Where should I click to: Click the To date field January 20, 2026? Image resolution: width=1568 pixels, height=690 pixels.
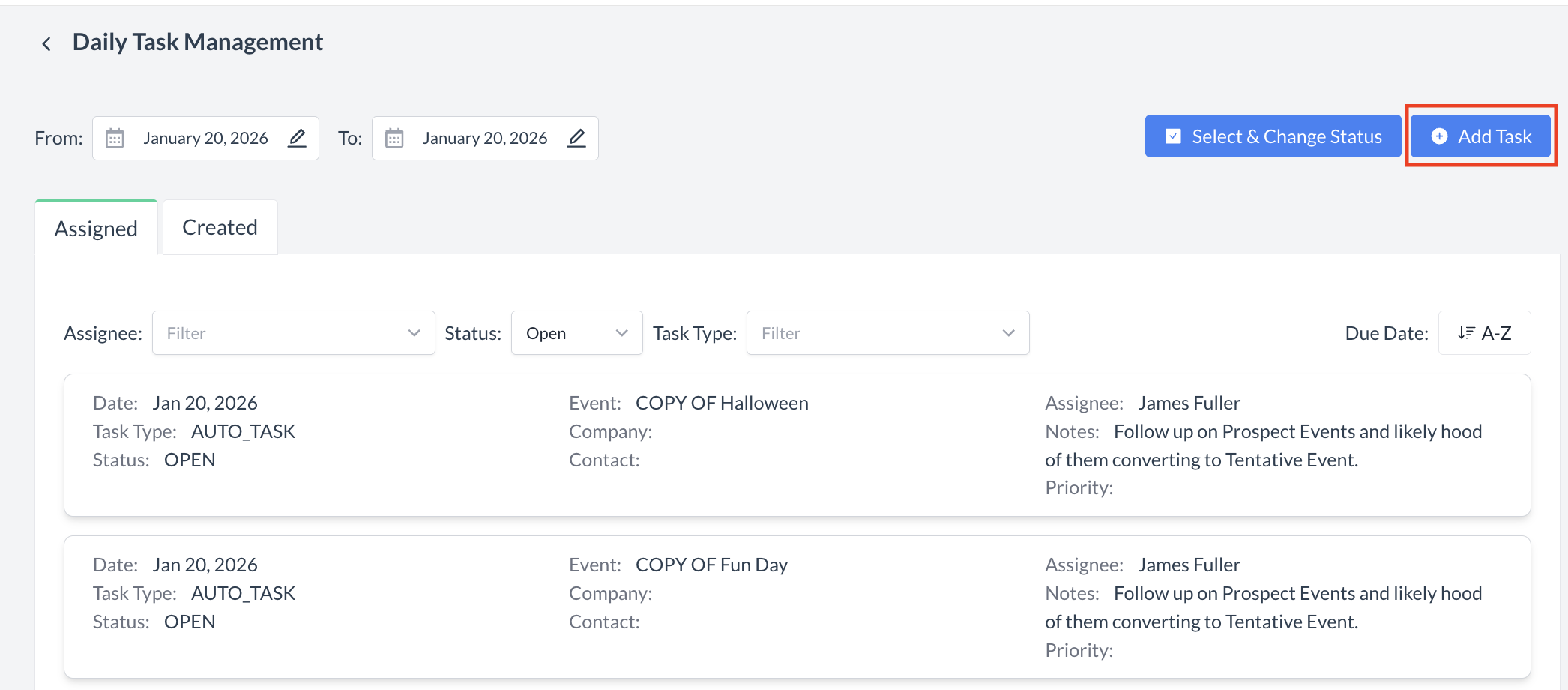tap(484, 139)
